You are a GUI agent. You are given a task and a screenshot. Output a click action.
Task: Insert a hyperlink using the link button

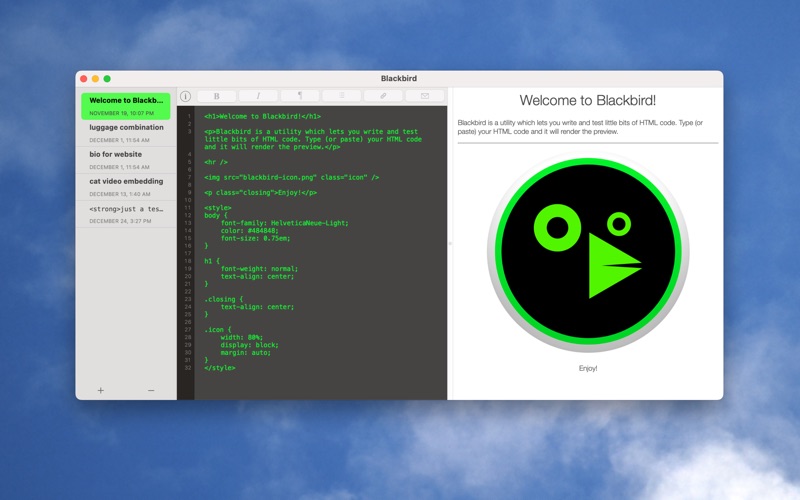(x=383, y=96)
